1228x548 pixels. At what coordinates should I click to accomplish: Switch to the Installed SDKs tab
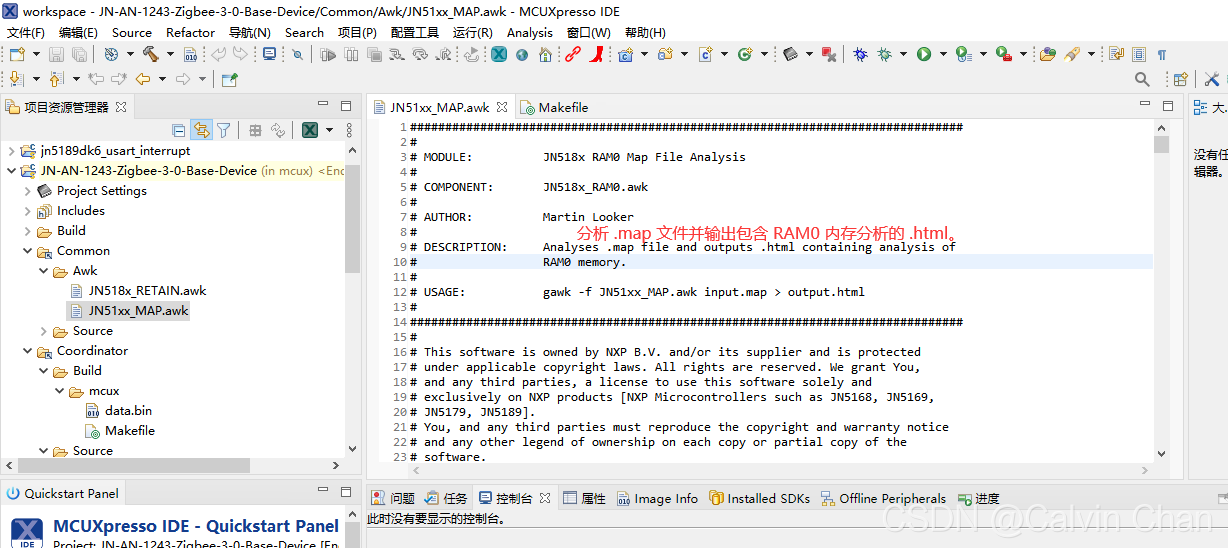(x=759, y=498)
